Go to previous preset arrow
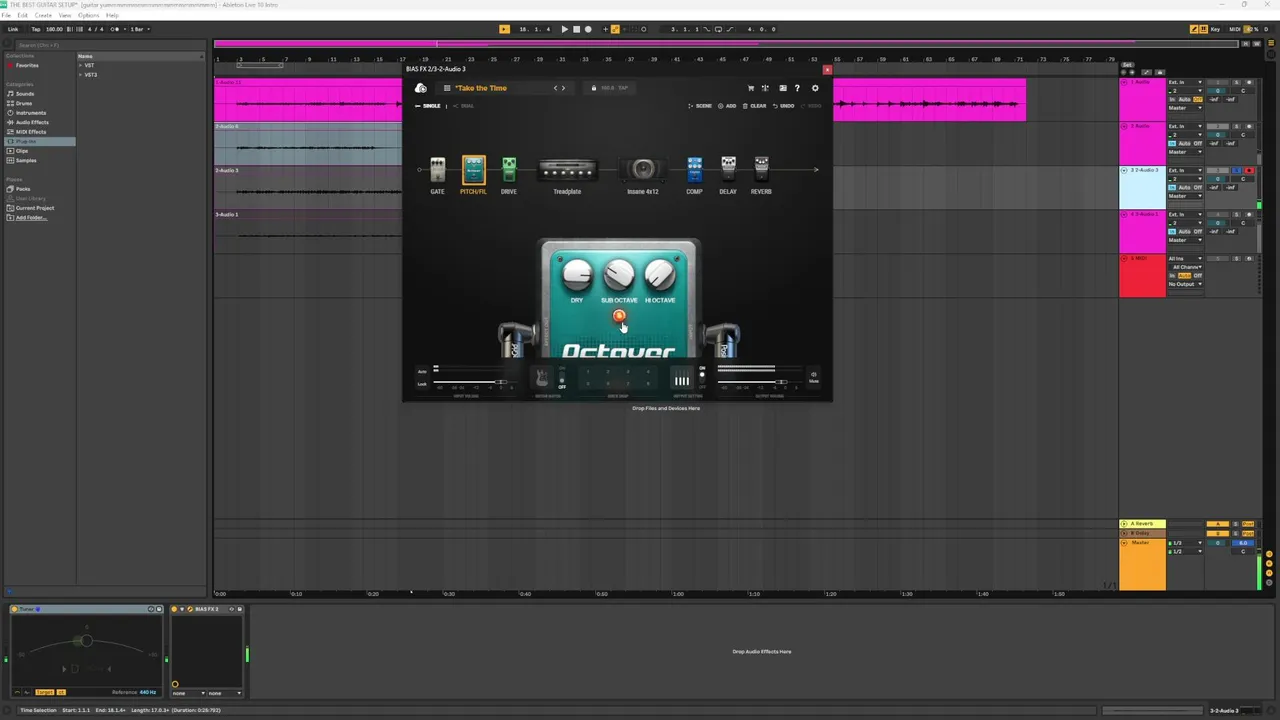The height and width of the screenshot is (720, 1280). [x=555, y=88]
